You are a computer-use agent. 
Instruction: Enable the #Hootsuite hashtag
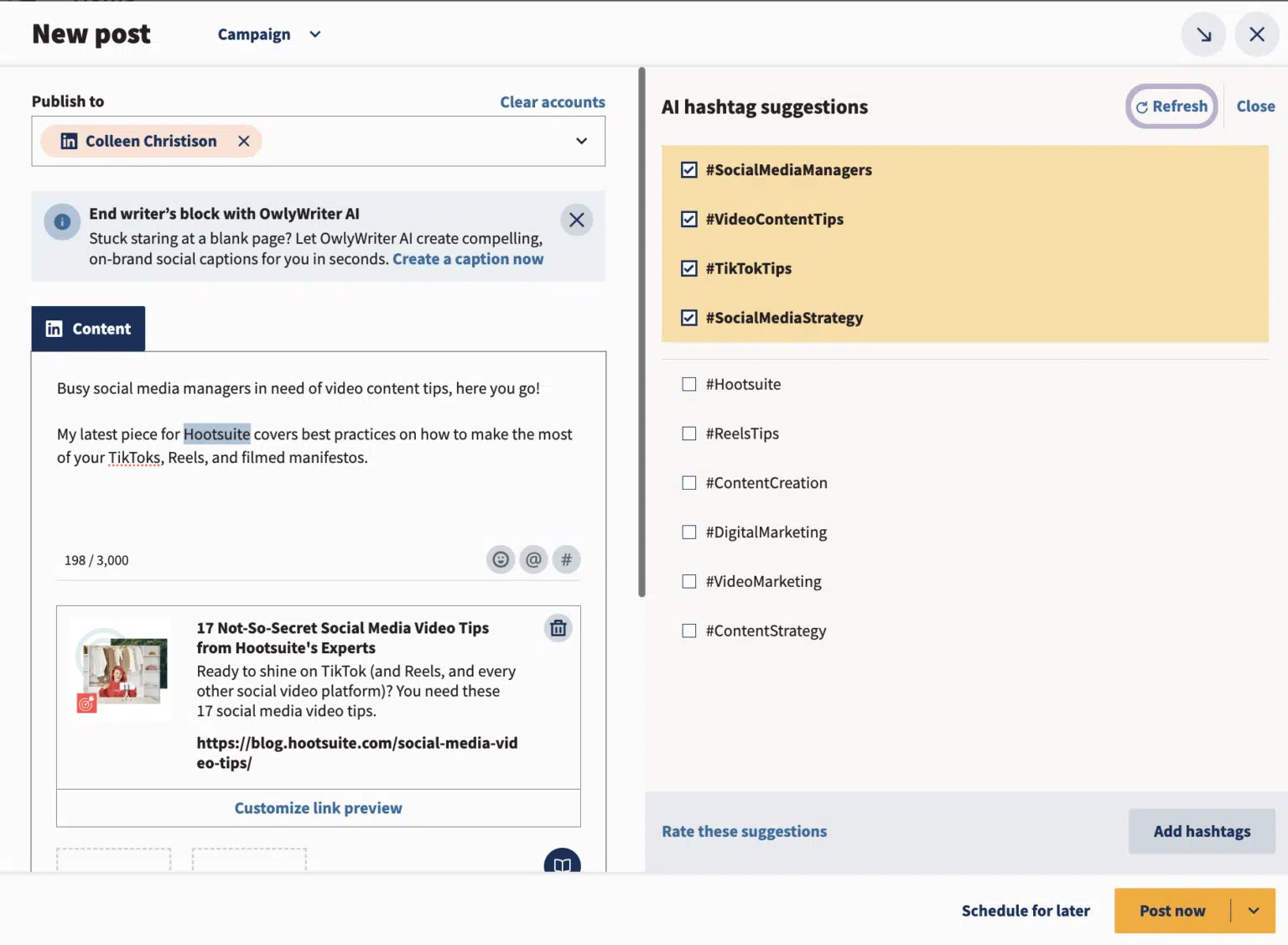[x=688, y=383]
